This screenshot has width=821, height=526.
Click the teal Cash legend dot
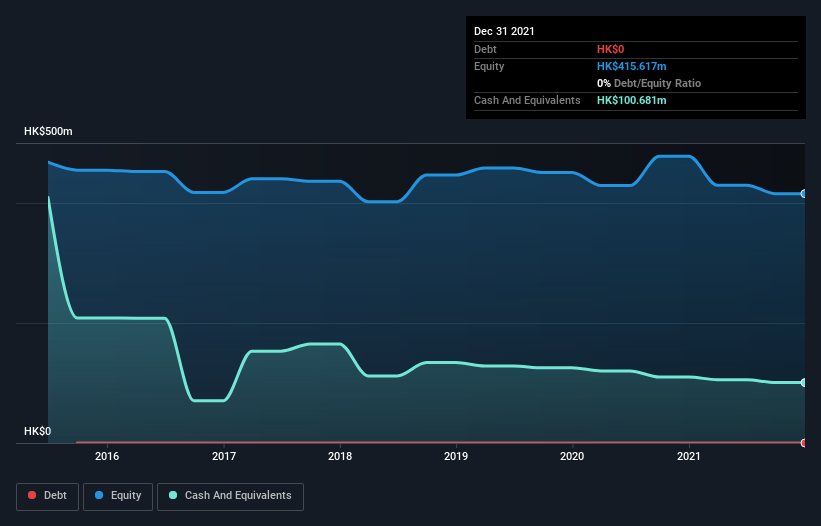(x=173, y=495)
